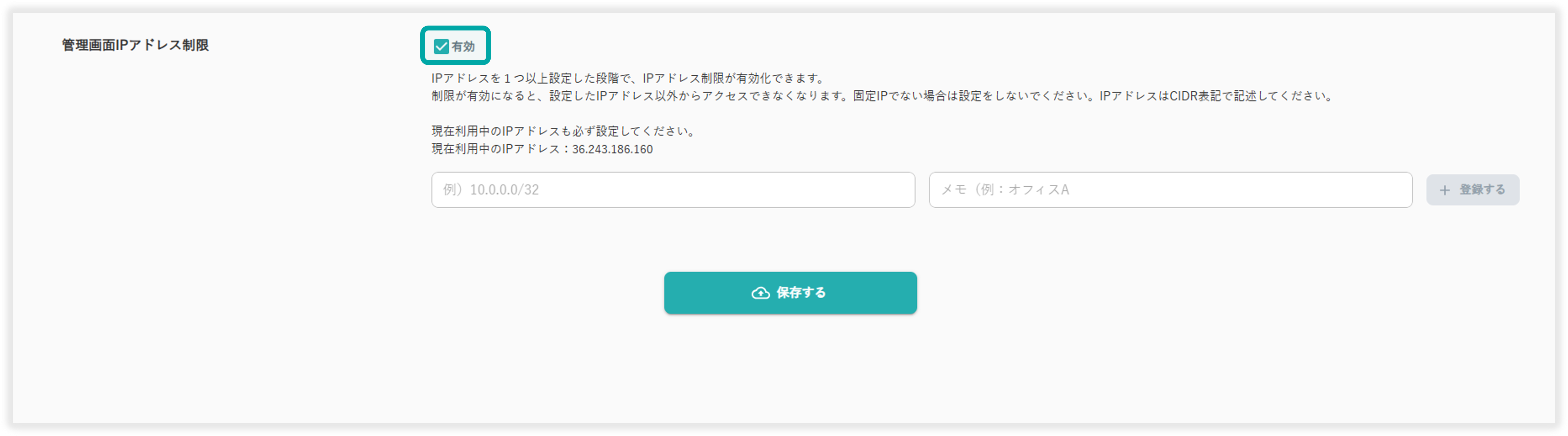The width and height of the screenshot is (1568, 436).
Task: Click the 保存する text label
Action: coord(801,292)
